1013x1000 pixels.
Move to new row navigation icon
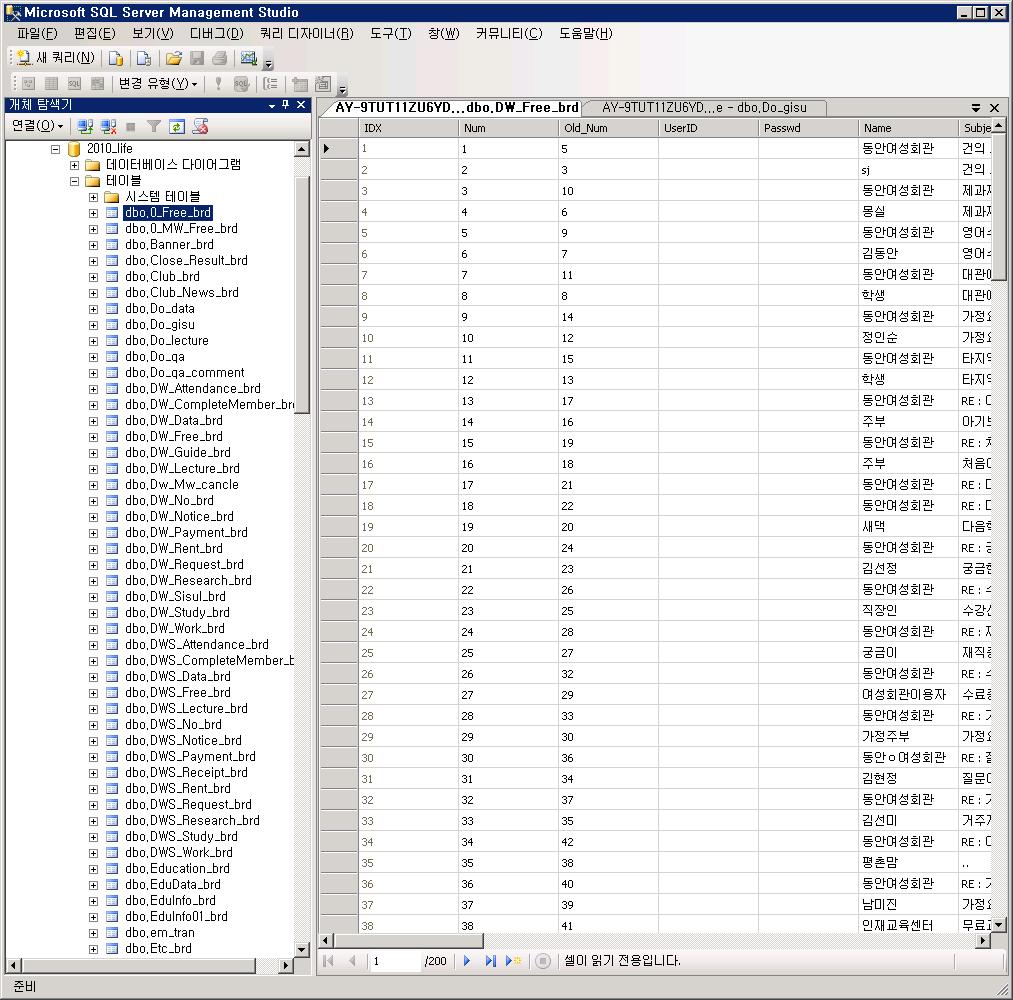[x=514, y=961]
